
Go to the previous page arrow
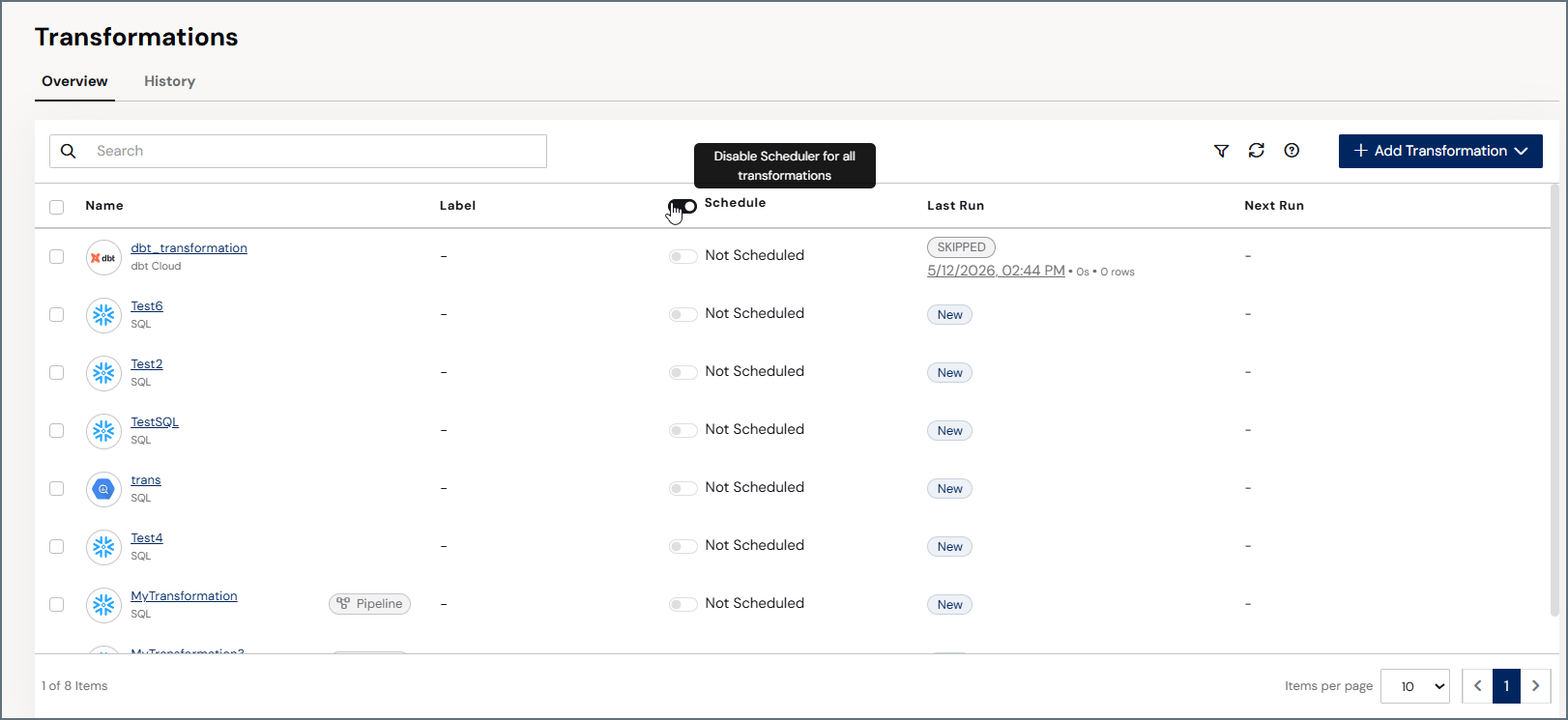click(1477, 686)
